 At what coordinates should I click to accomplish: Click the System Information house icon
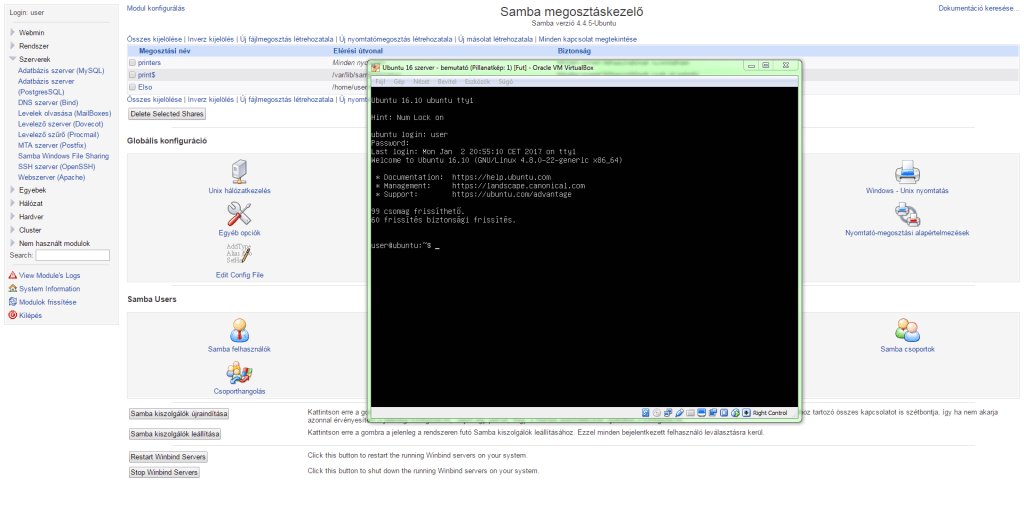click(12, 289)
